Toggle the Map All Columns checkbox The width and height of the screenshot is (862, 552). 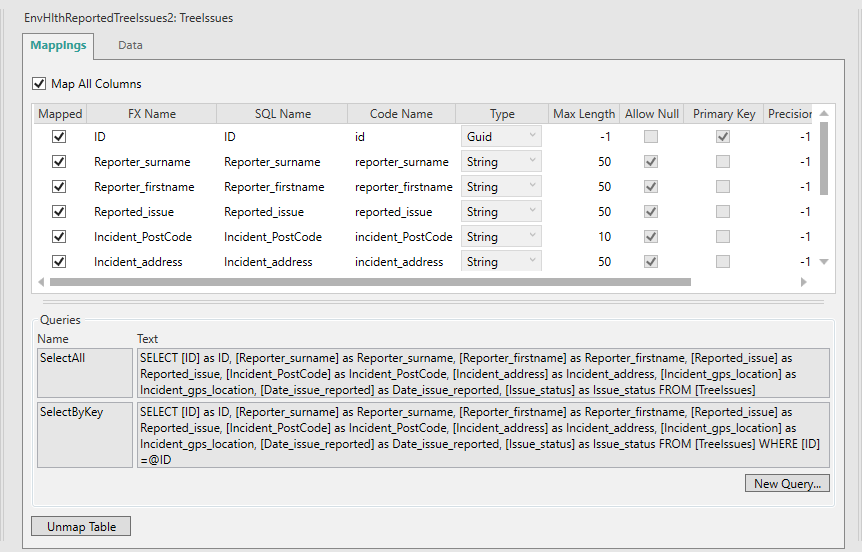(39, 84)
